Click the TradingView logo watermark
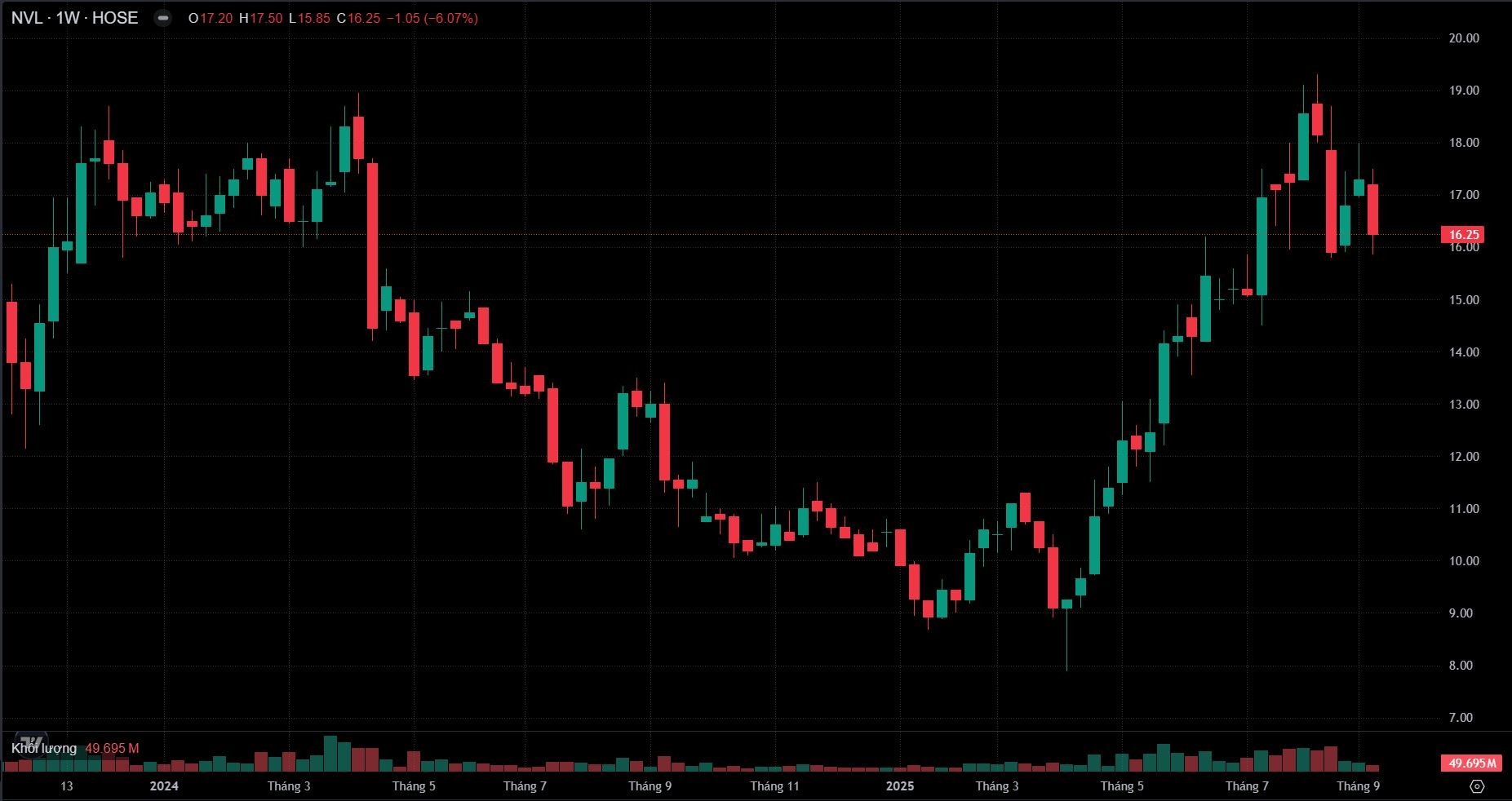1512x801 pixels. [x=31, y=742]
